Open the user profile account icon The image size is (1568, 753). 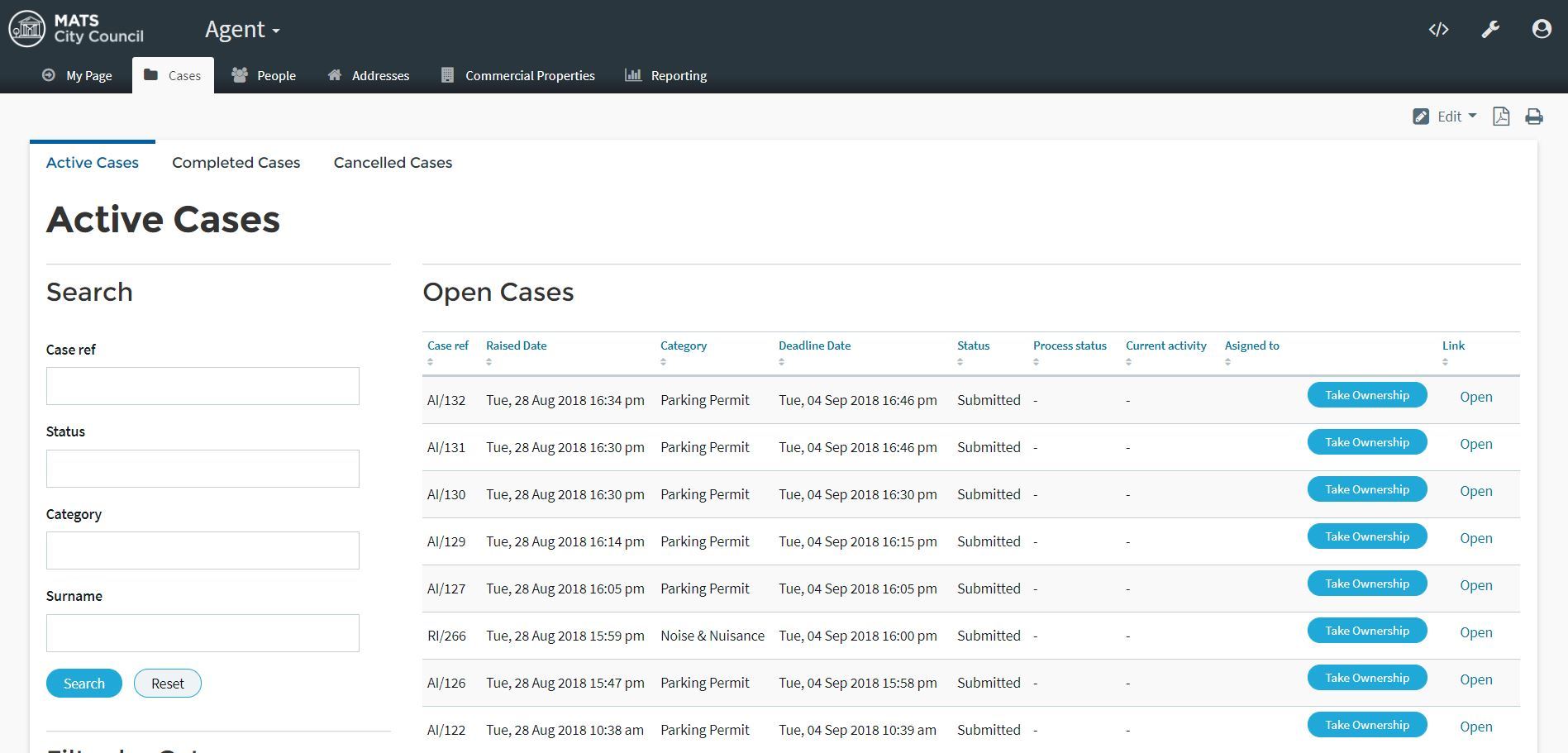pyautogui.click(x=1541, y=30)
